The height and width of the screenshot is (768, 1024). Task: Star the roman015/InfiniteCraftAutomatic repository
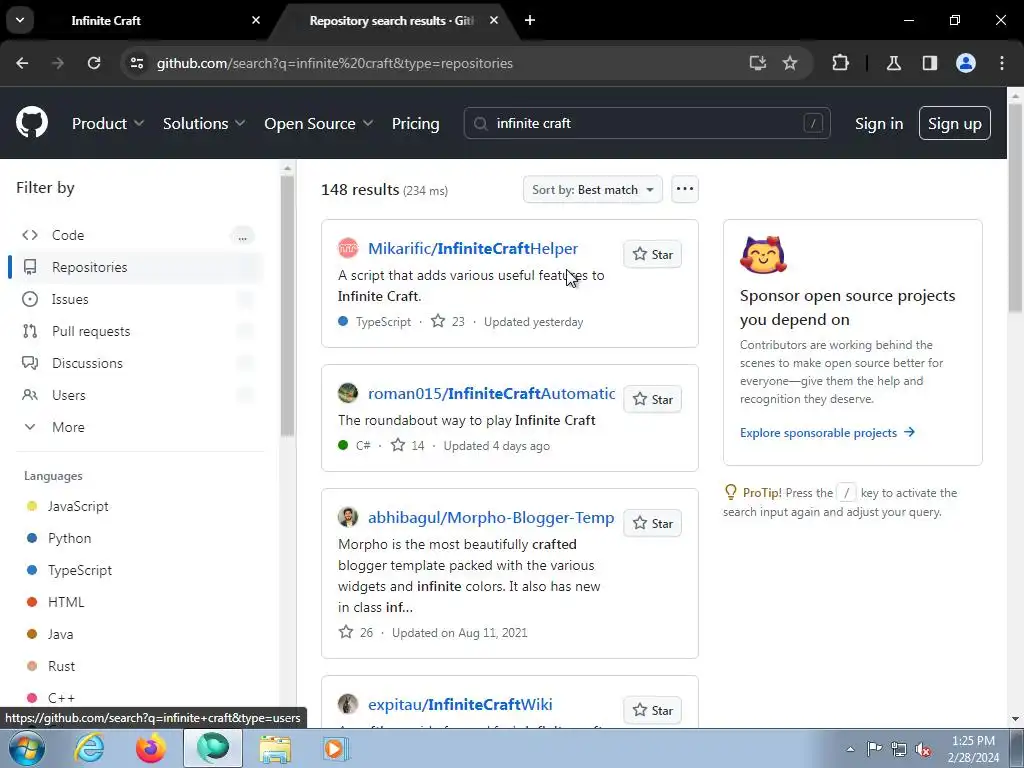(x=652, y=399)
